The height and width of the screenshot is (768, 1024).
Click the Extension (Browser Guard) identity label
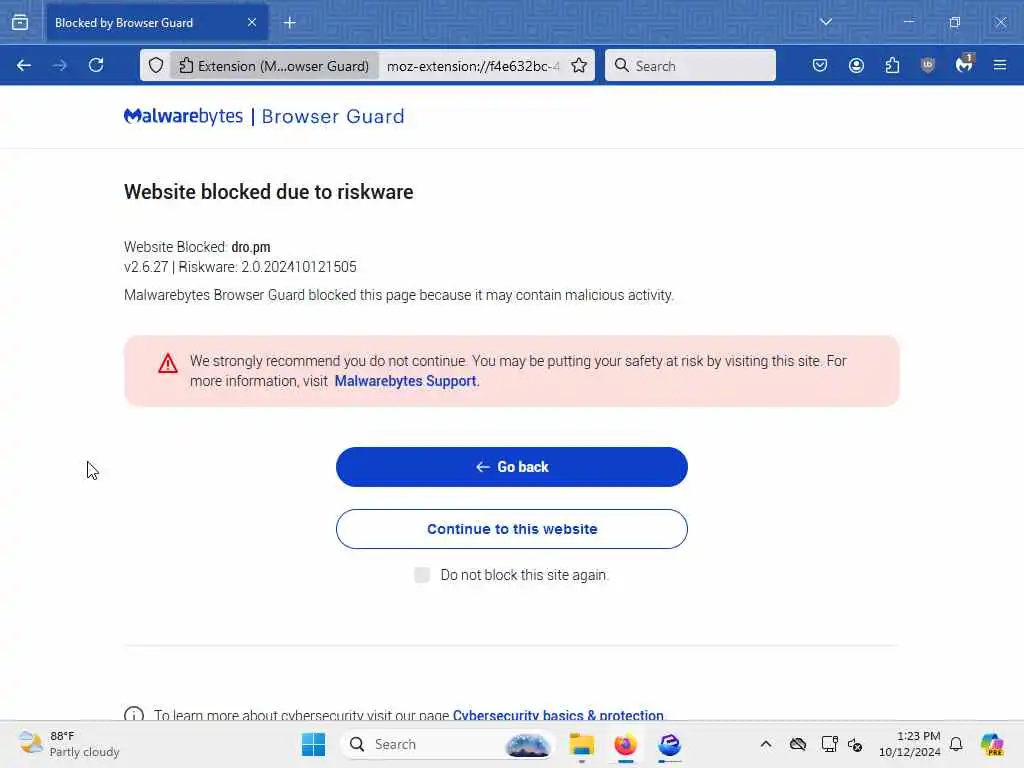pos(274,65)
